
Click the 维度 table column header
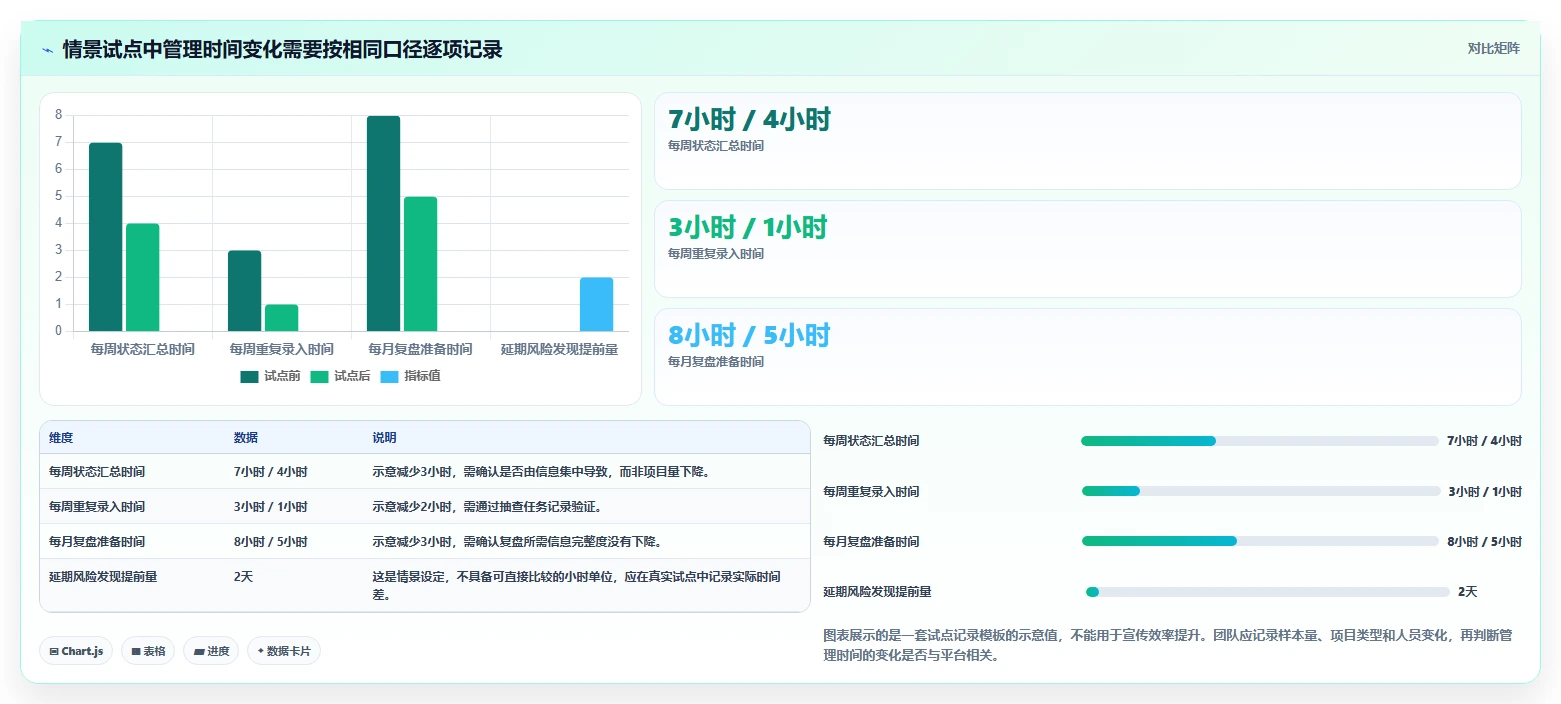click(61, 438)
